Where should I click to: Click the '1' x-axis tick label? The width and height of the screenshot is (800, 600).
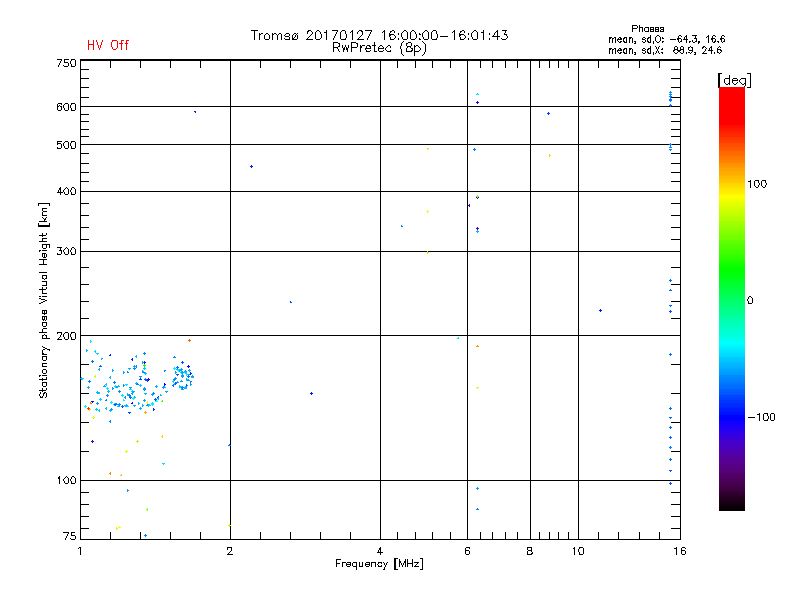(80, 551)
